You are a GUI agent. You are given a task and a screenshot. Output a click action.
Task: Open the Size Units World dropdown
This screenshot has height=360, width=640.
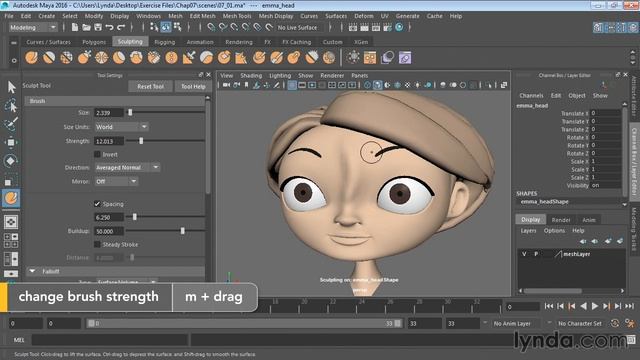[122, 127]
